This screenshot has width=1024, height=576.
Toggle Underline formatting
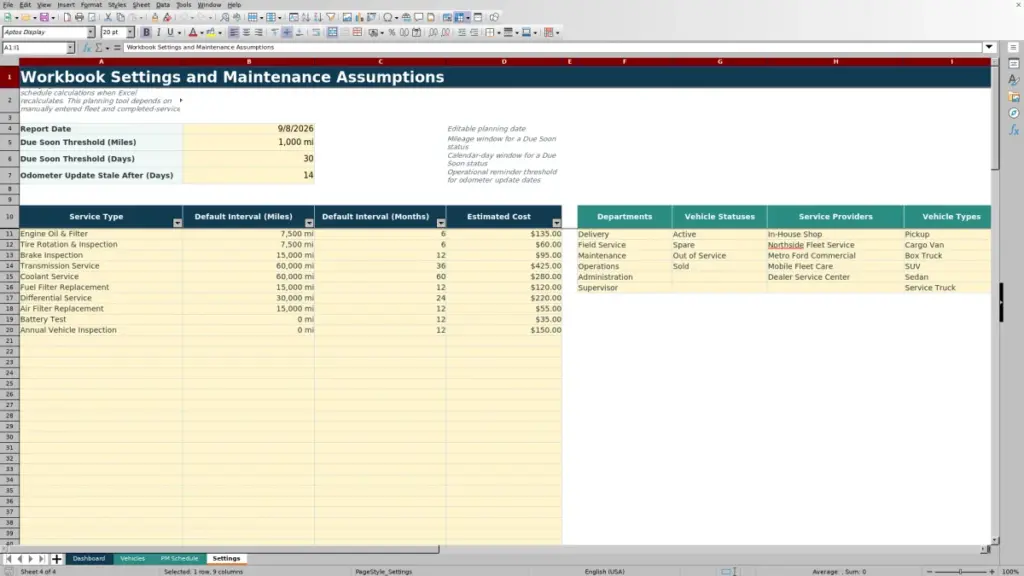coord(170,33)
